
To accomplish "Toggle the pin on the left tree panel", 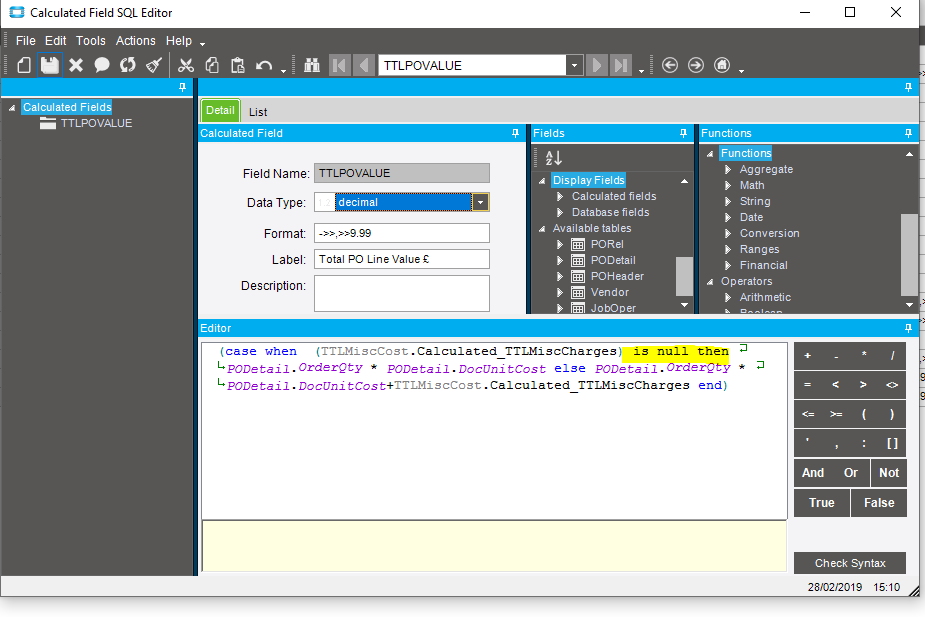I will pos(182,87).
